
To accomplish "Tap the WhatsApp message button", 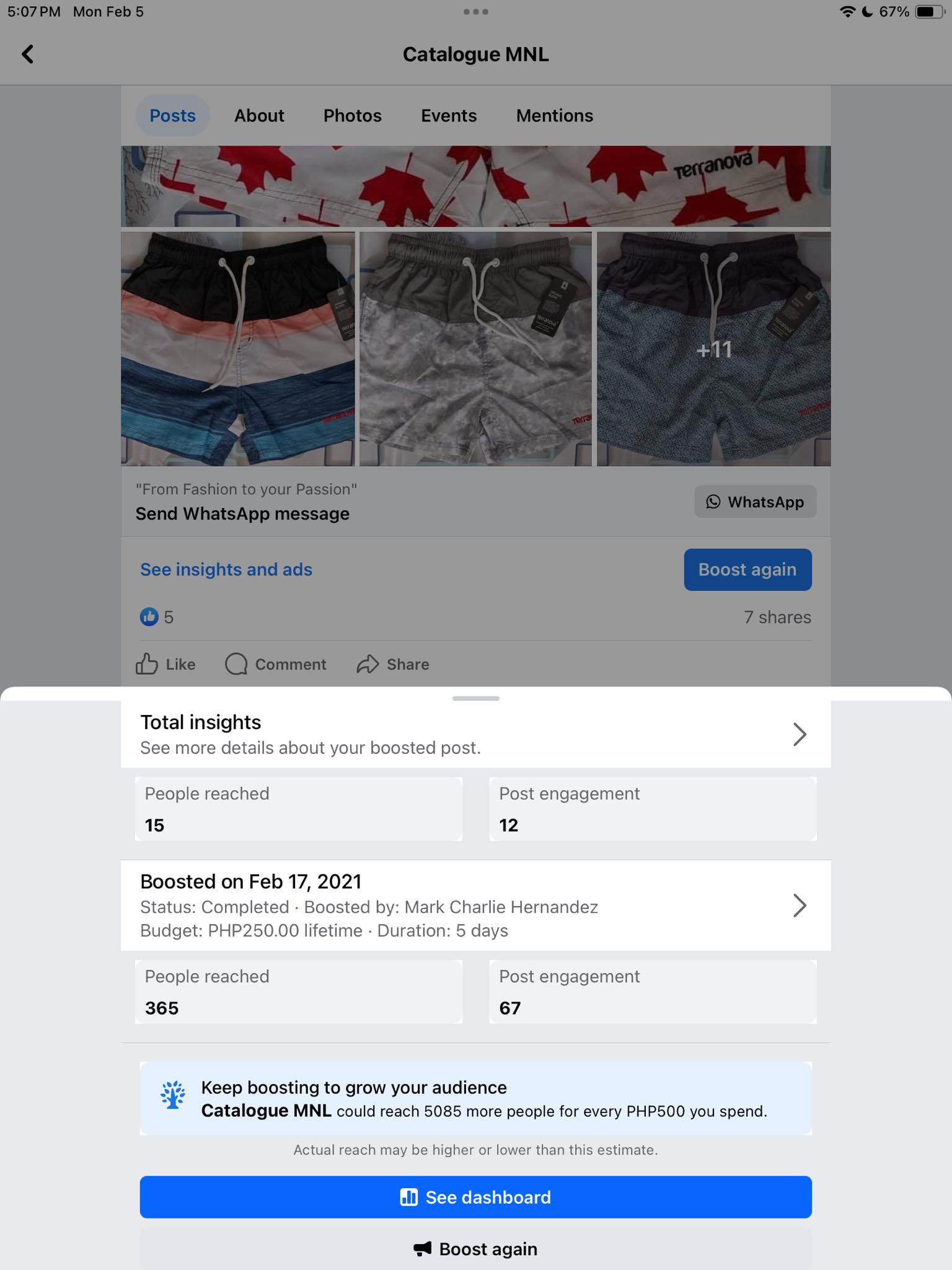I will [x=755, y=502].
